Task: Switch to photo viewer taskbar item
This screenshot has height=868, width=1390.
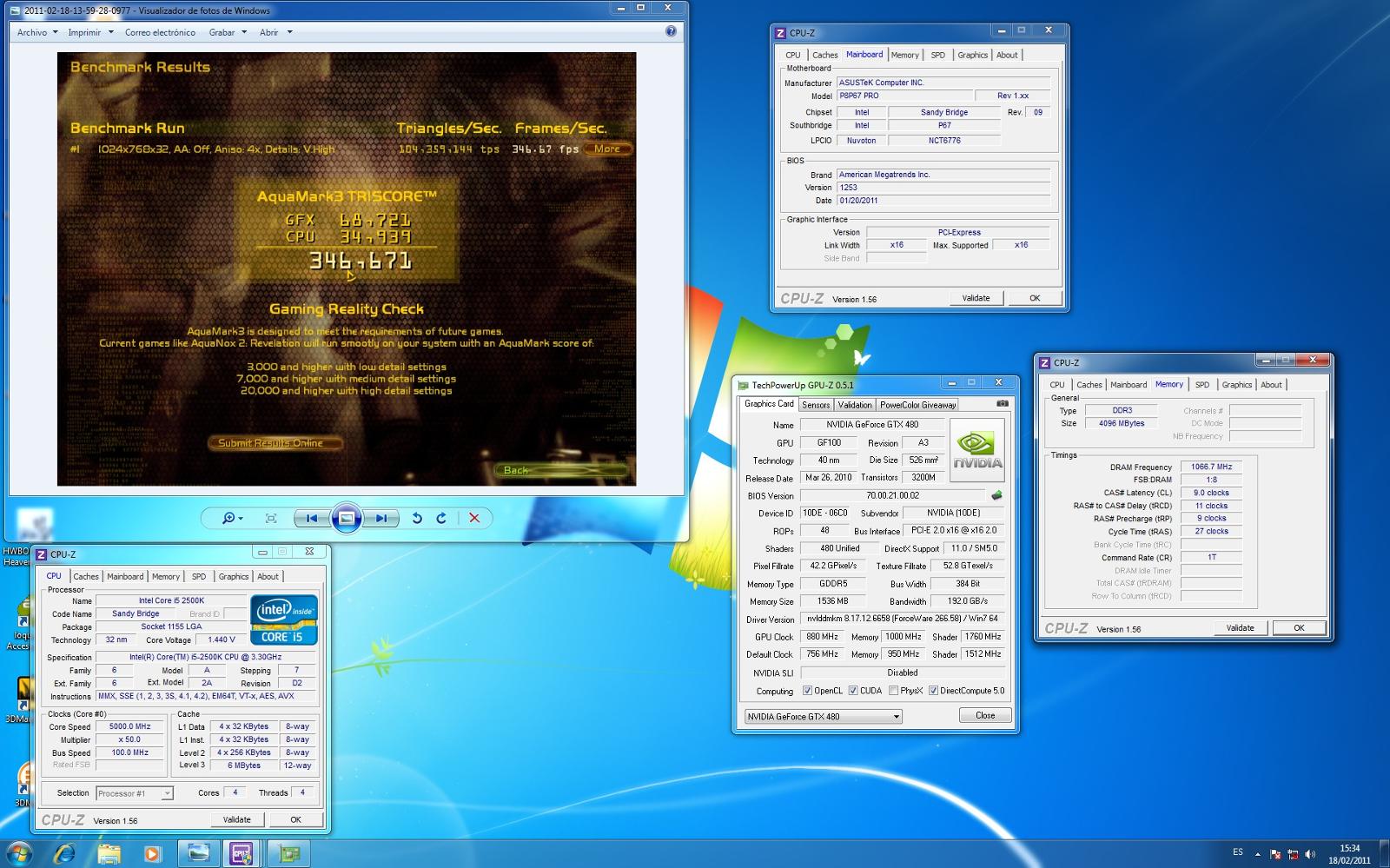Action: click(x=199, y=853)
